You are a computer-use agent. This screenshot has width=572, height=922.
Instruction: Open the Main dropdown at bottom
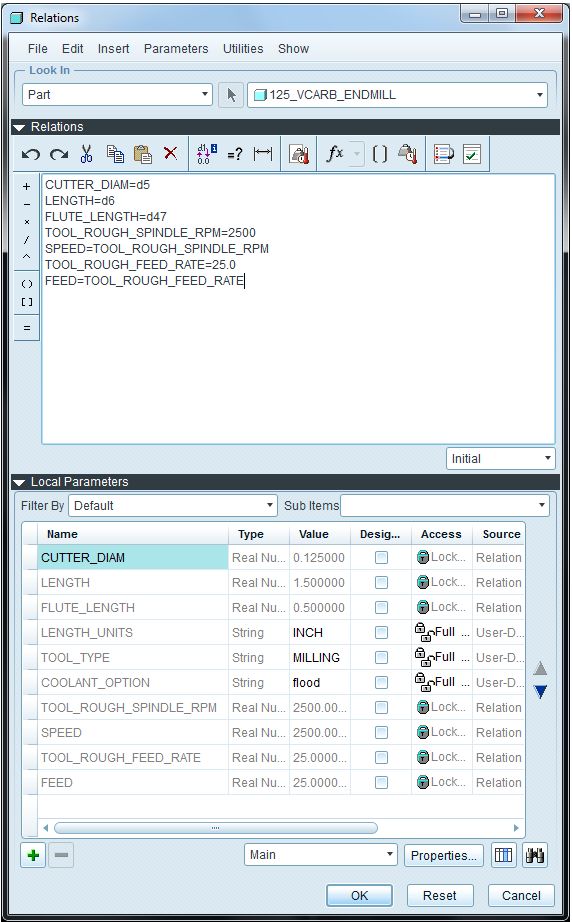pyautogui.click(x=321, y=855)
